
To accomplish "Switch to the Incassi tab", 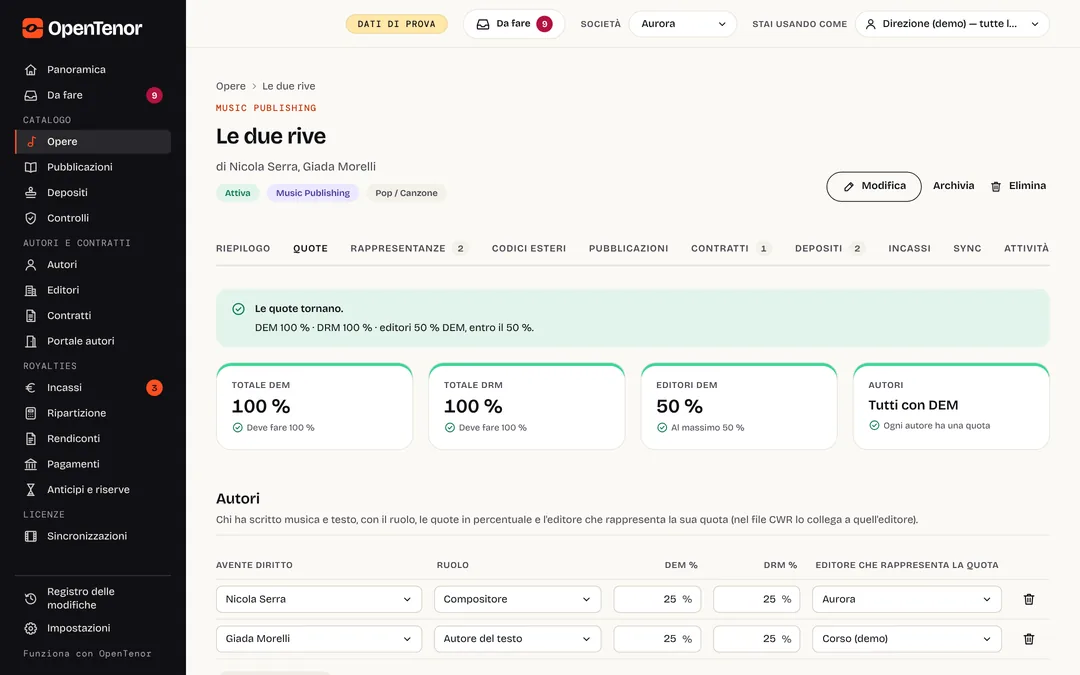I will [x=909, y=249].
